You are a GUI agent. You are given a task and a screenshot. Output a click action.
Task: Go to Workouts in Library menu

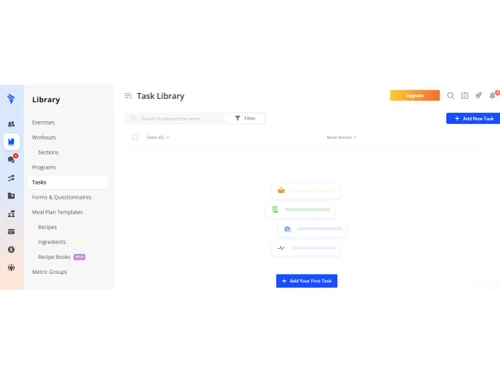tap(44, 137)
